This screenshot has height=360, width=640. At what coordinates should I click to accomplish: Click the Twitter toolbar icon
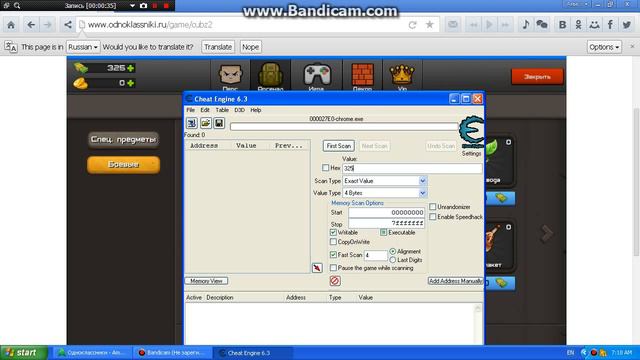pos(627,25)
